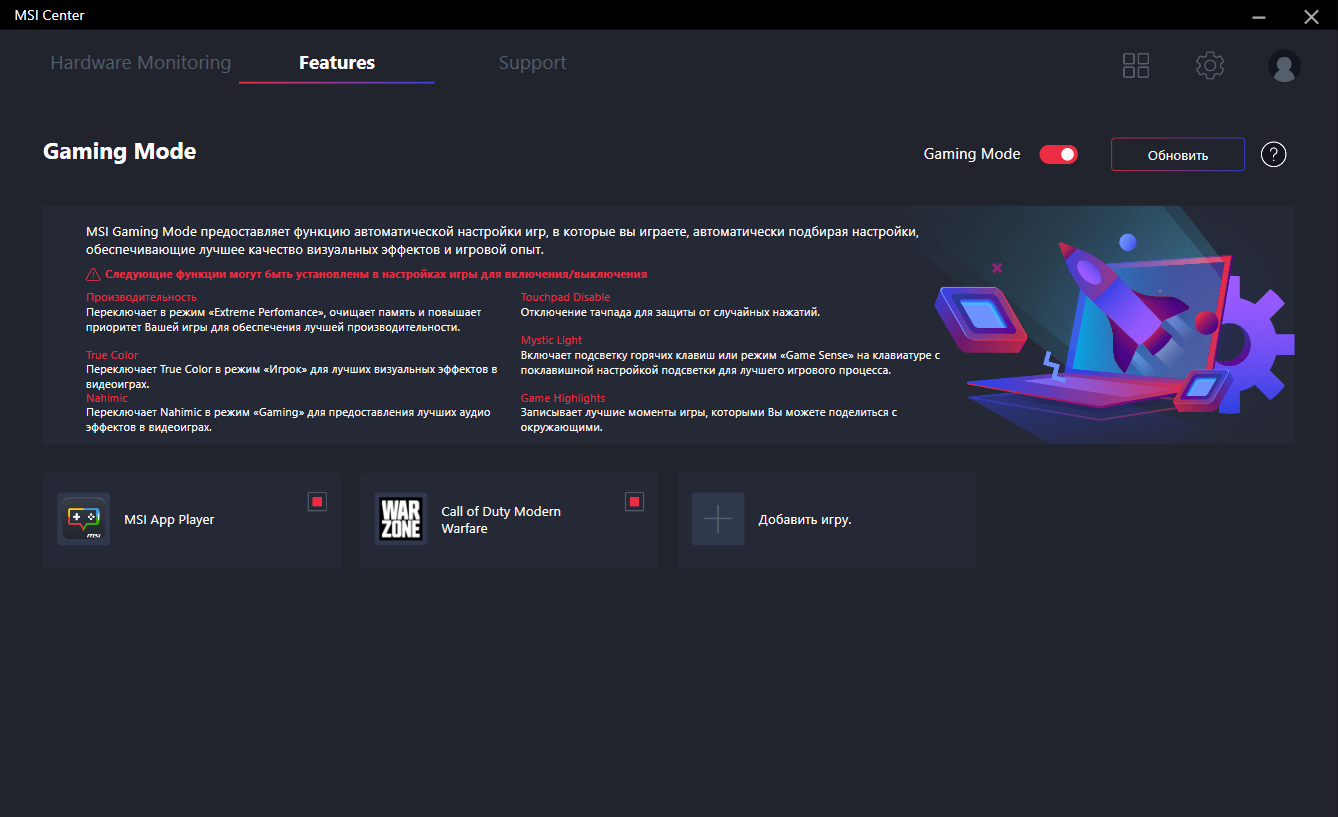Click the red warning text about game settings
This screenshot has height=817, width=1338.
376,274
